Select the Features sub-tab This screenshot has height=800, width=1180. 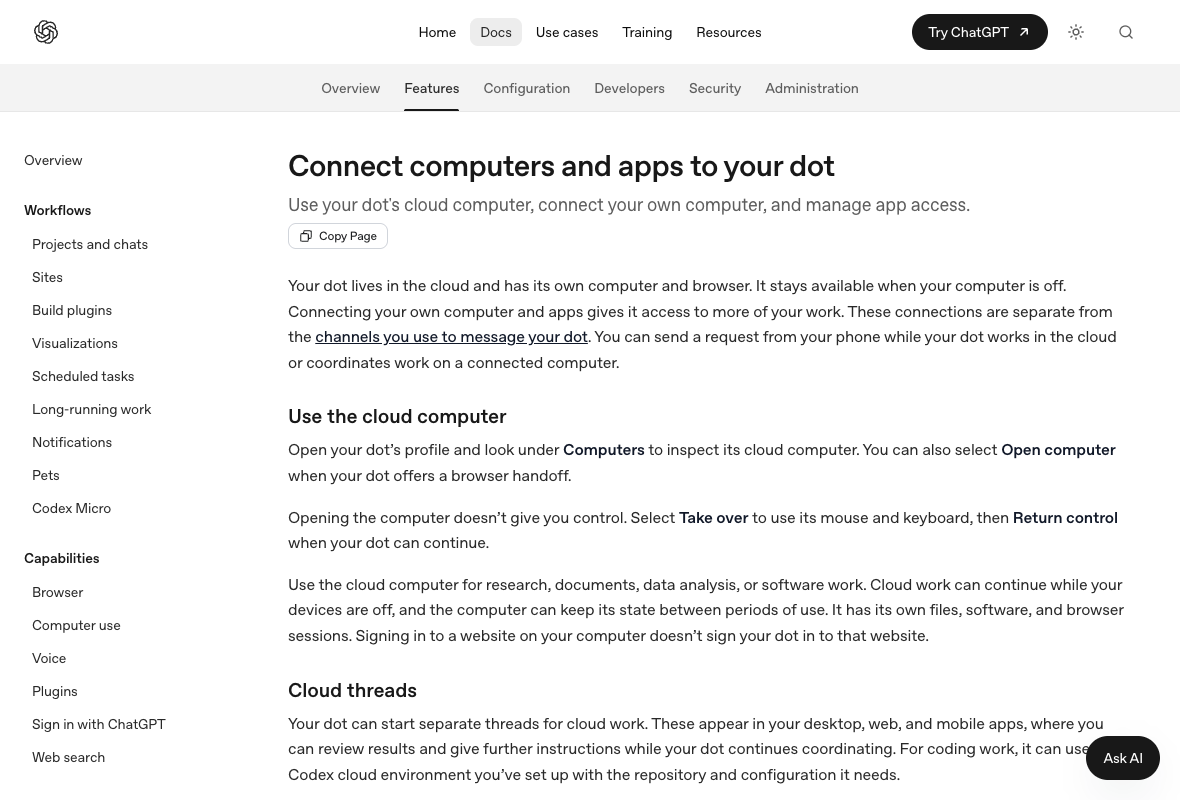click(431, 88)
